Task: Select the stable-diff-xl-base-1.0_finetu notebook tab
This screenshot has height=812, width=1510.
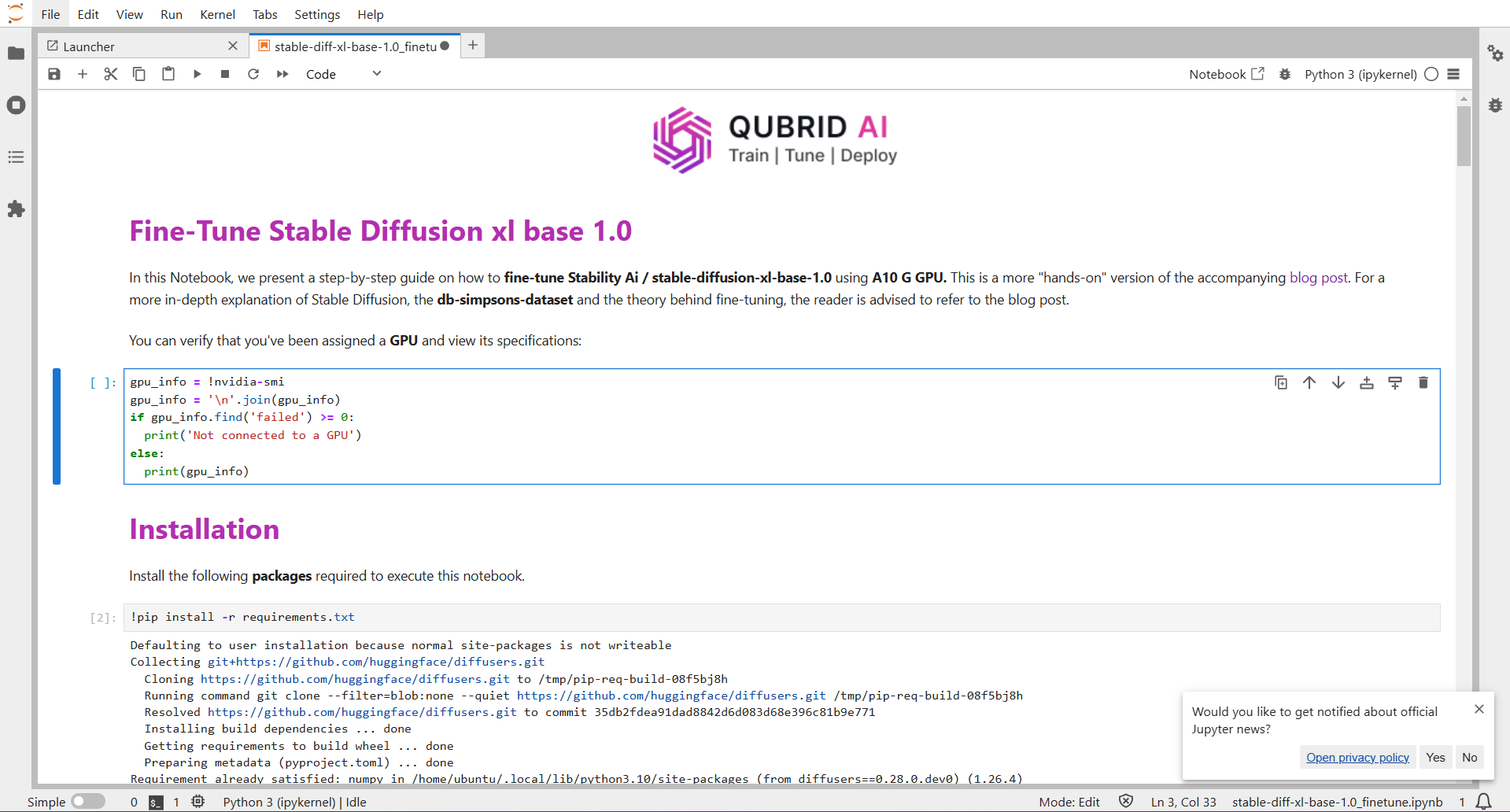Action: click(354, 46)
